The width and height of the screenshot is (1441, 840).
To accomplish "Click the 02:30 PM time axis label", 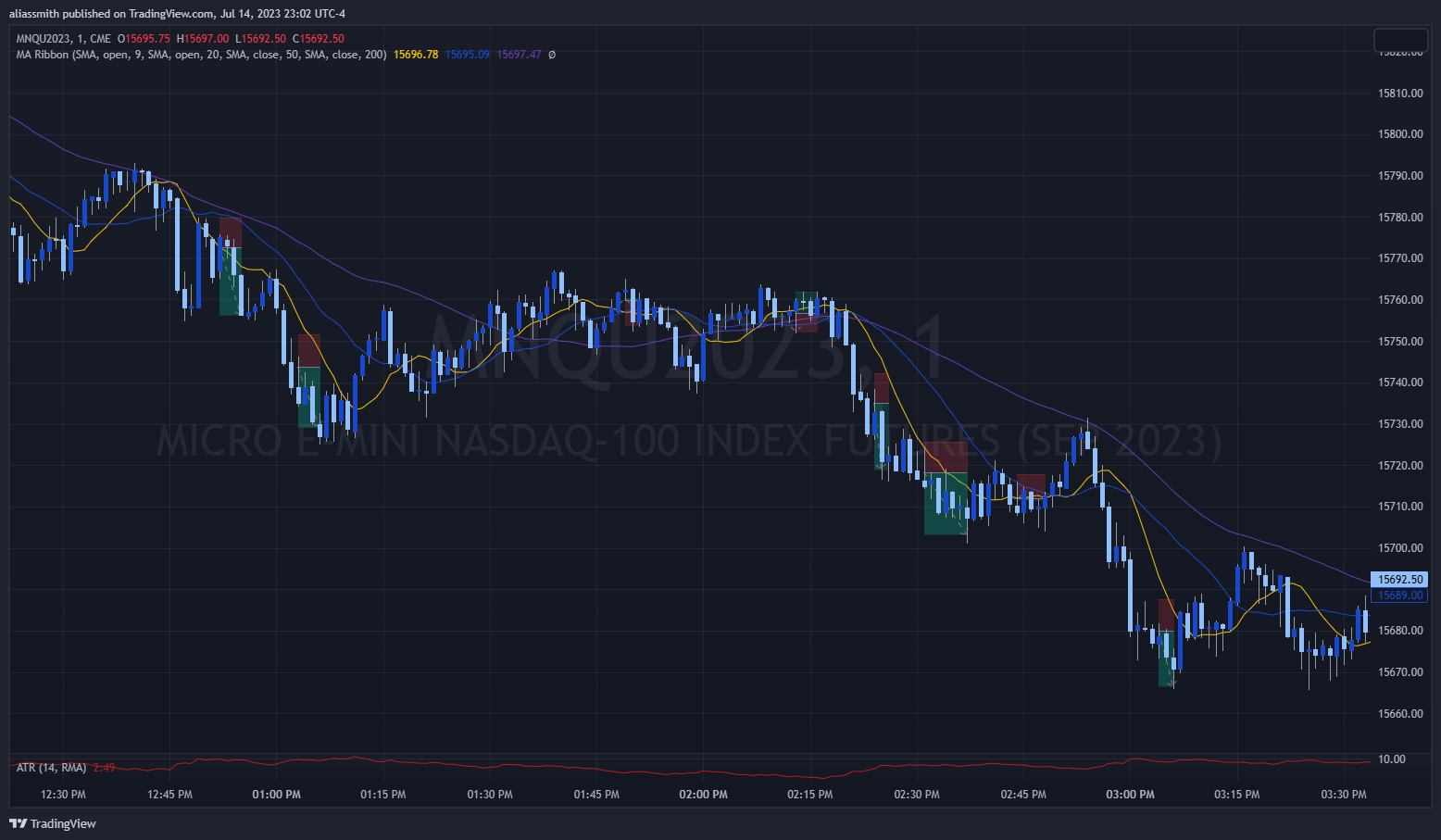I will click(917, 795).
